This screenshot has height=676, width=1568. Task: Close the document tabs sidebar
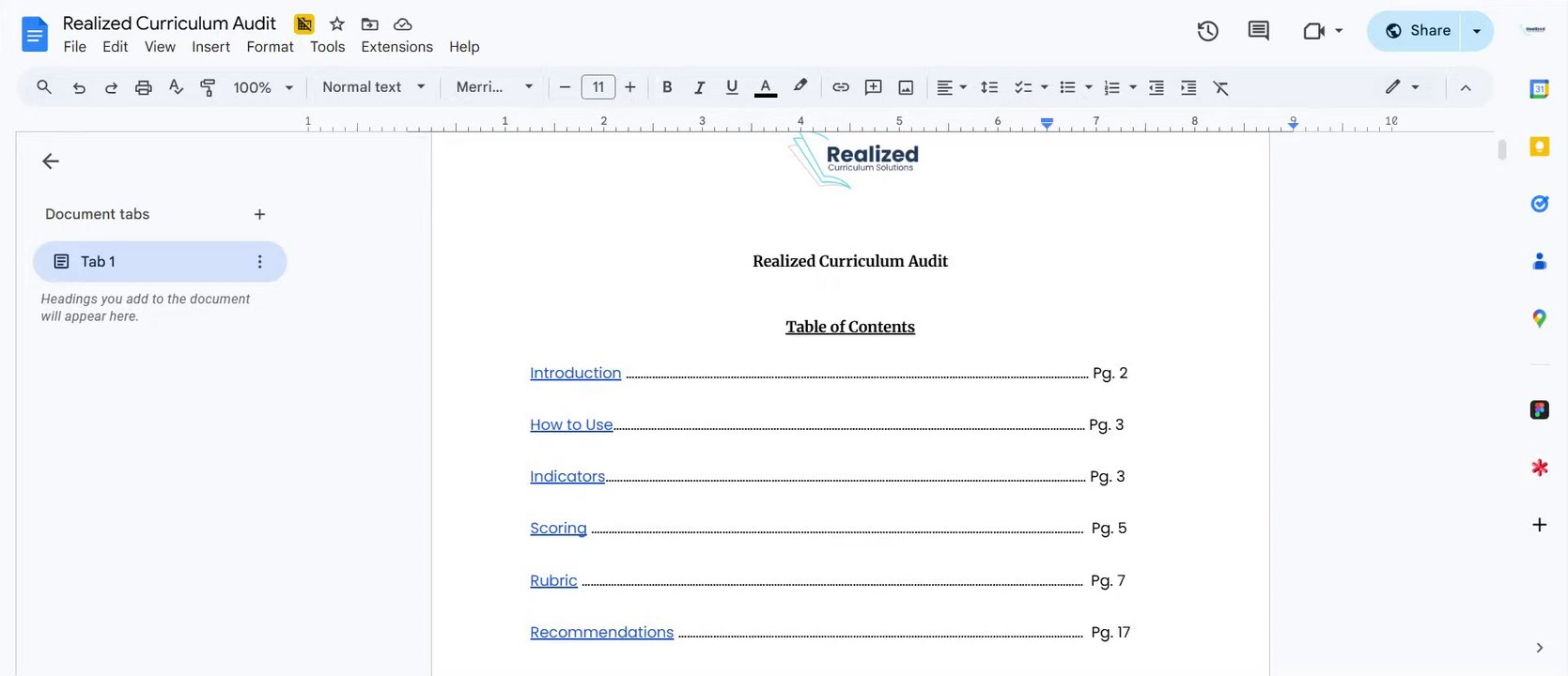coord(51,161)
